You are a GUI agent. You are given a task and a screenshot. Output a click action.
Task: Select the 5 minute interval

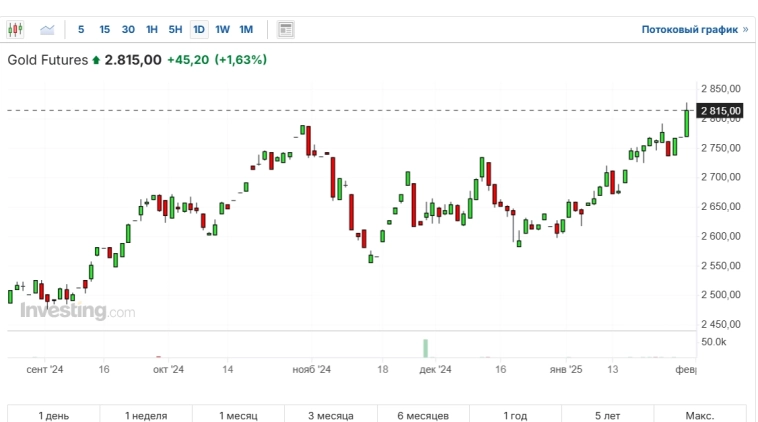(x=81, y=30)
